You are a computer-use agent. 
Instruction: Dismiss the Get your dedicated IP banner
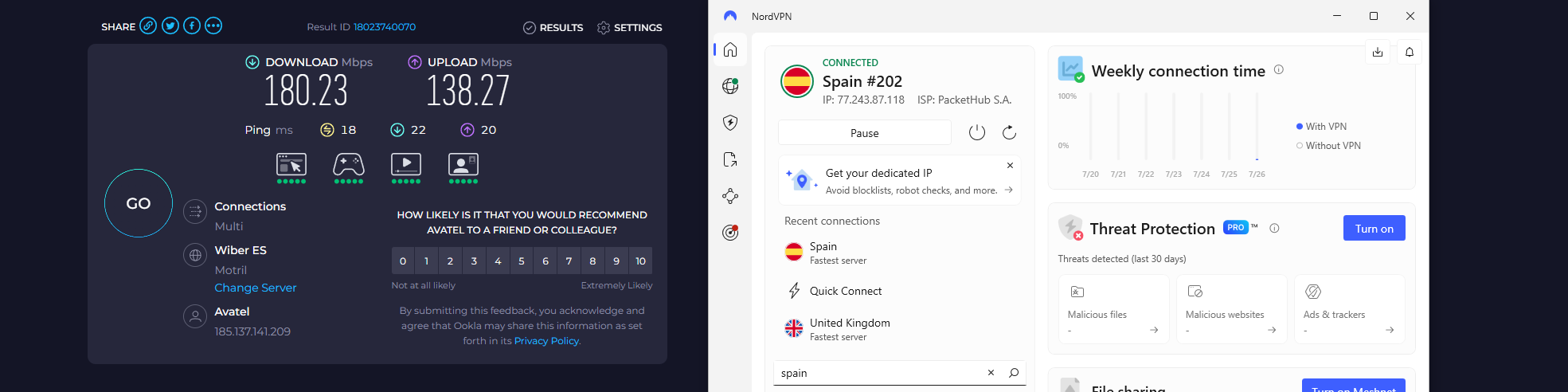[x=1010, y=166]
